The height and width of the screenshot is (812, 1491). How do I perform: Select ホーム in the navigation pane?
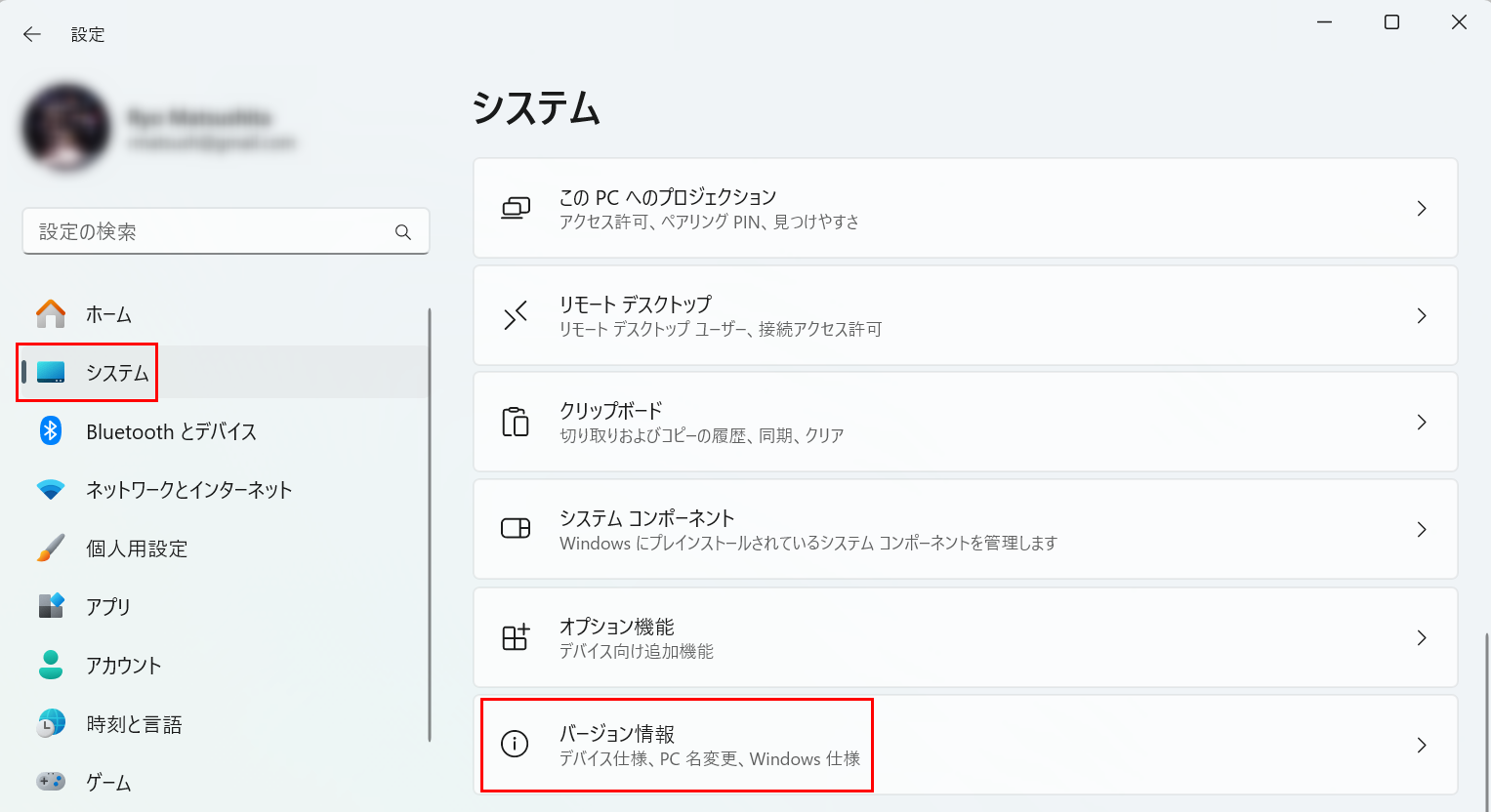[x=109, y=313]
